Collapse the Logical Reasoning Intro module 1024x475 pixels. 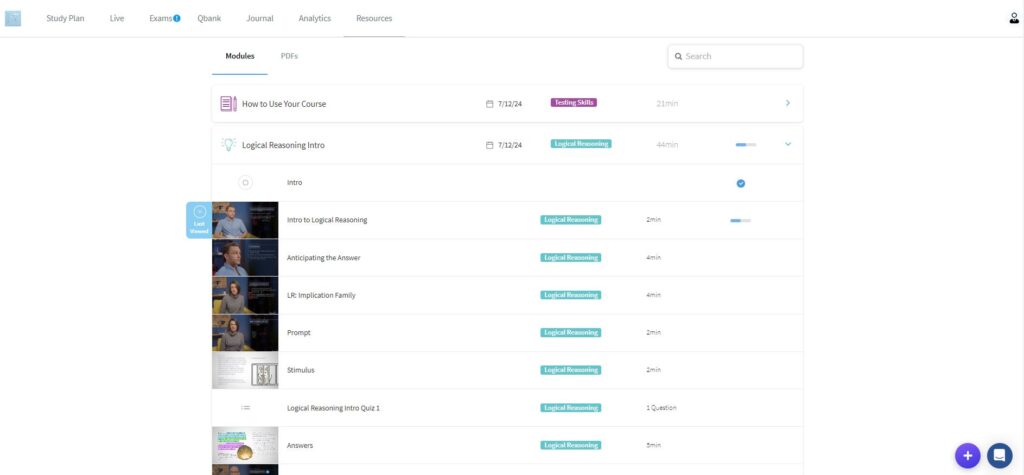point(787,145)
